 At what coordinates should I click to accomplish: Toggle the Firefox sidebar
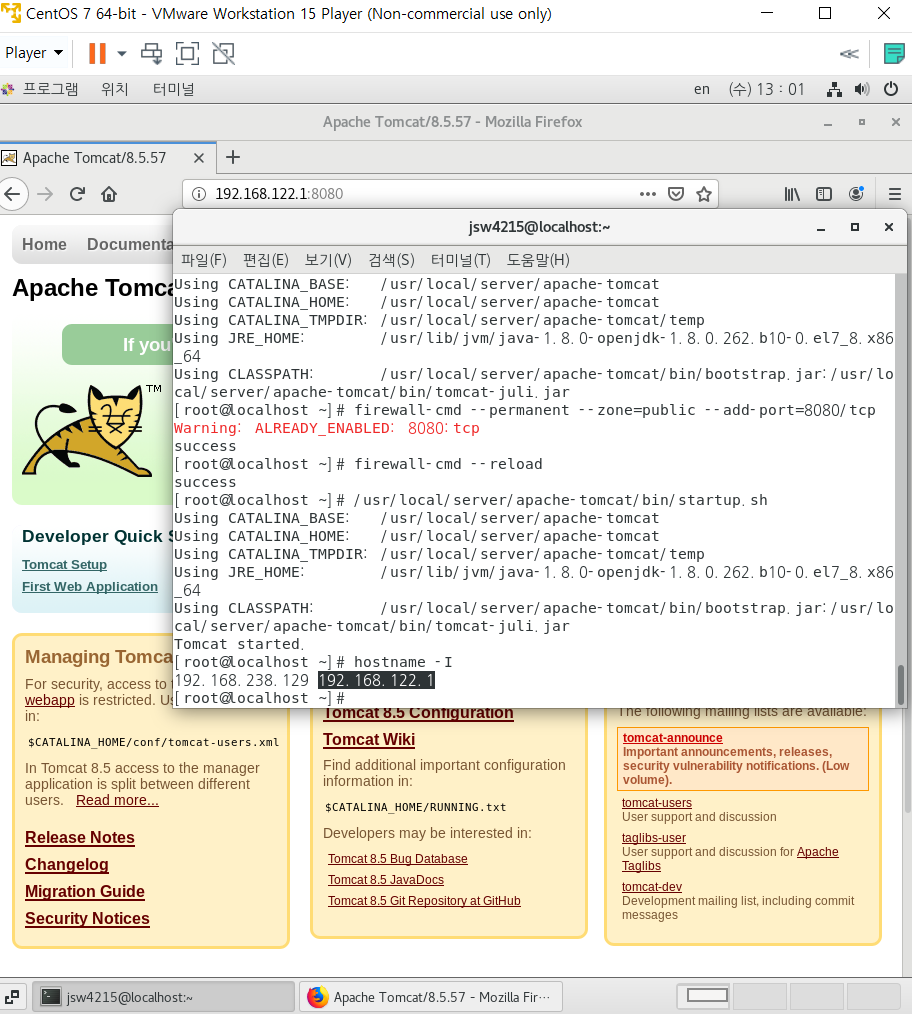click(822, 194)
